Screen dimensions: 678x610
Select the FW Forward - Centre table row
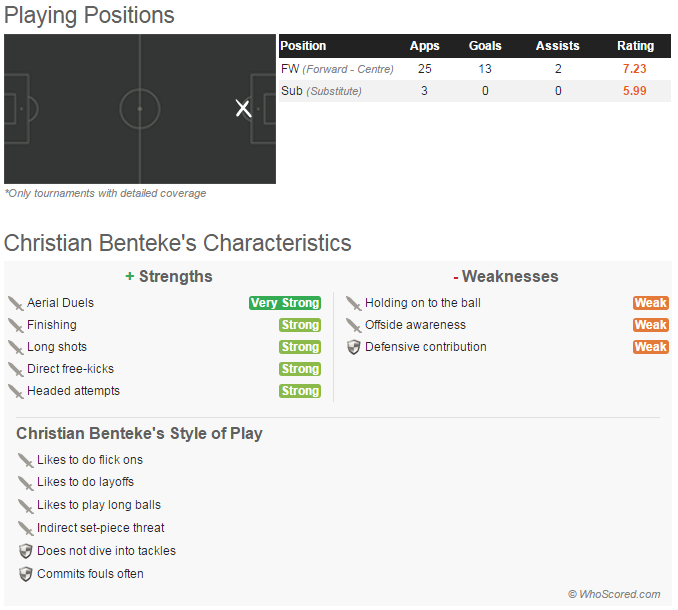tap(474, 69)
